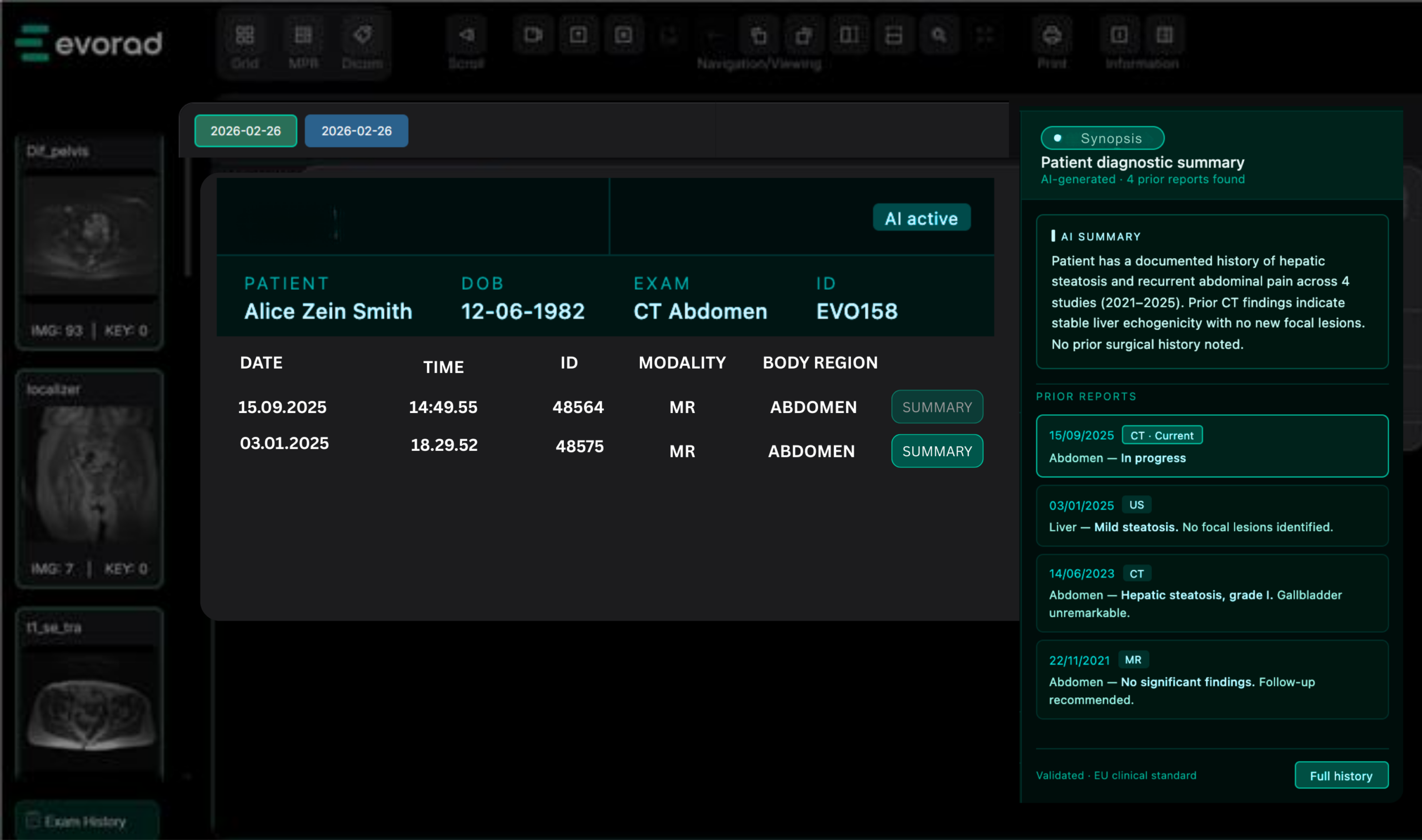Expand the 14/06/2023 CT prior report
The height and width of the screenshot is (840, 1422).
[x=1211, y=592]
